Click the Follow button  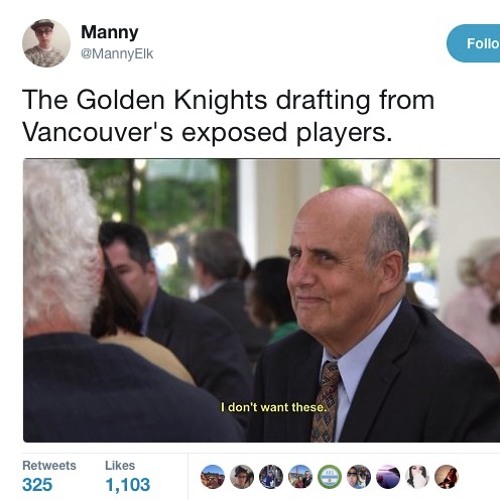(473, 43)
